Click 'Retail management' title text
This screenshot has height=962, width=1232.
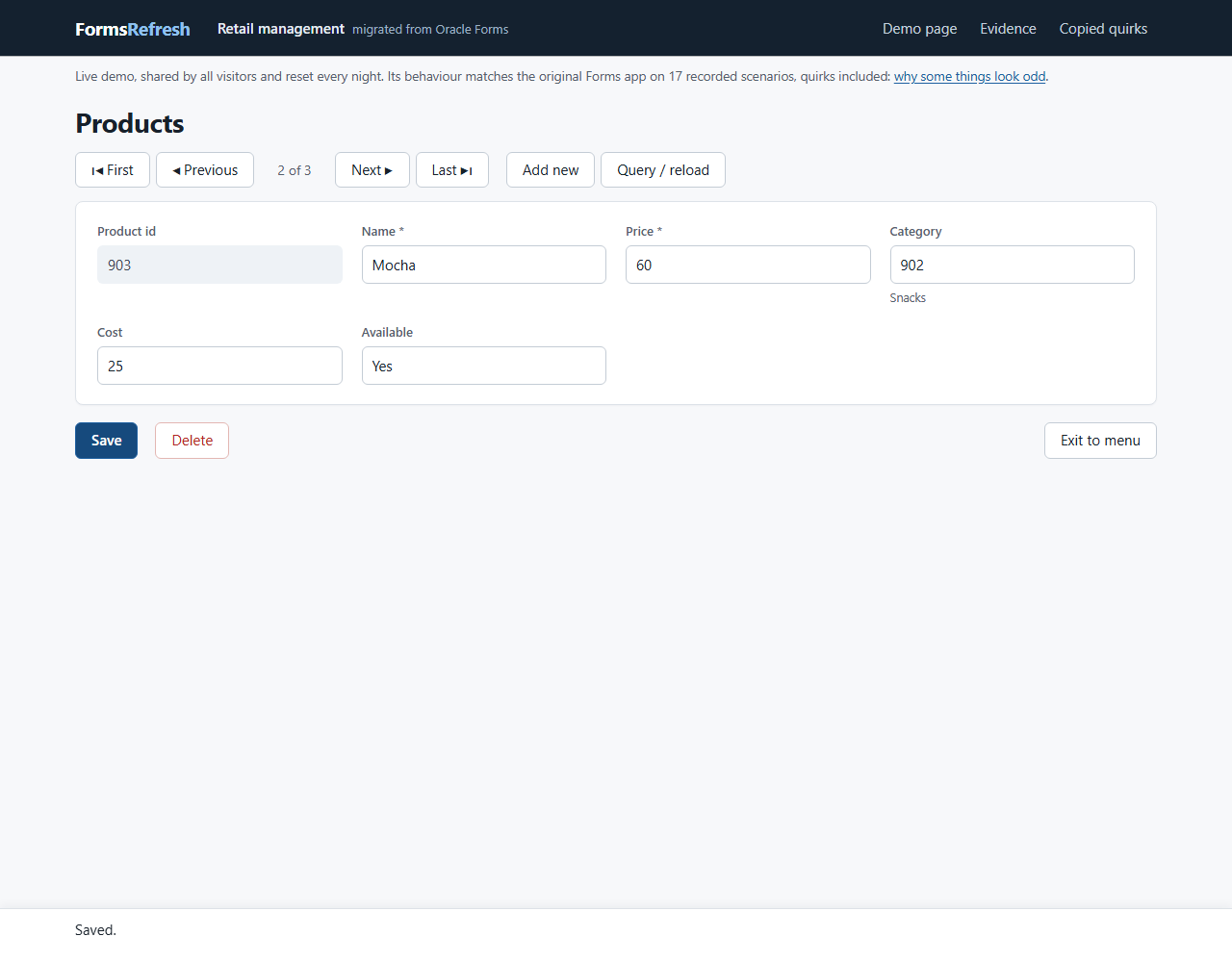(281, 29)
